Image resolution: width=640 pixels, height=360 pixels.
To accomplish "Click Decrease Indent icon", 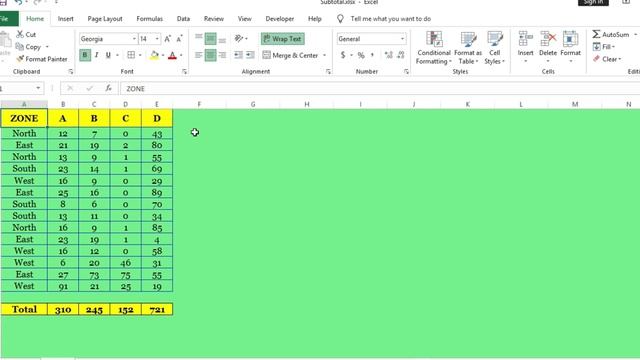I will [x=238, y=55].
